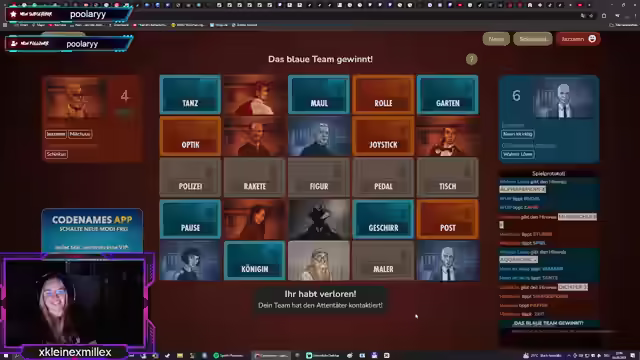Select the TISCH word card

click(448, 178)
